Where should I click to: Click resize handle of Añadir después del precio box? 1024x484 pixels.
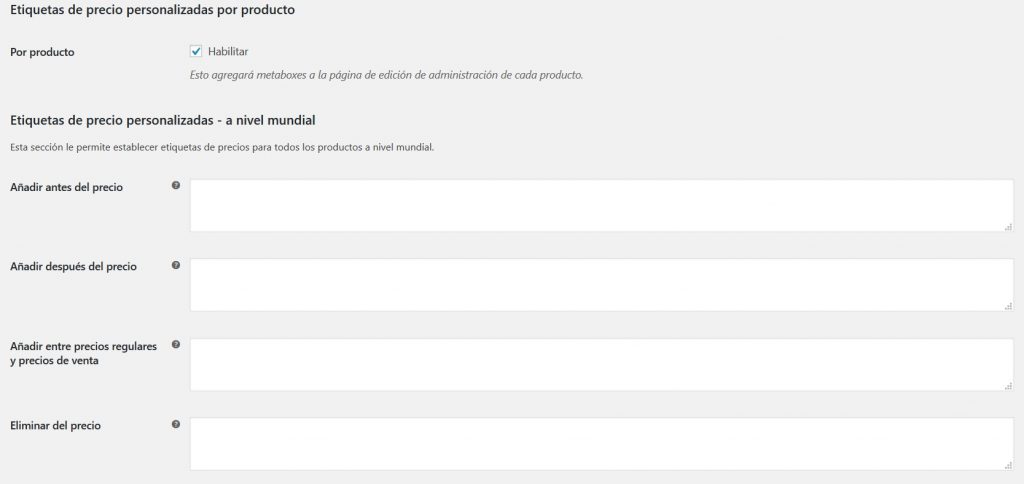coord(1008,306)
